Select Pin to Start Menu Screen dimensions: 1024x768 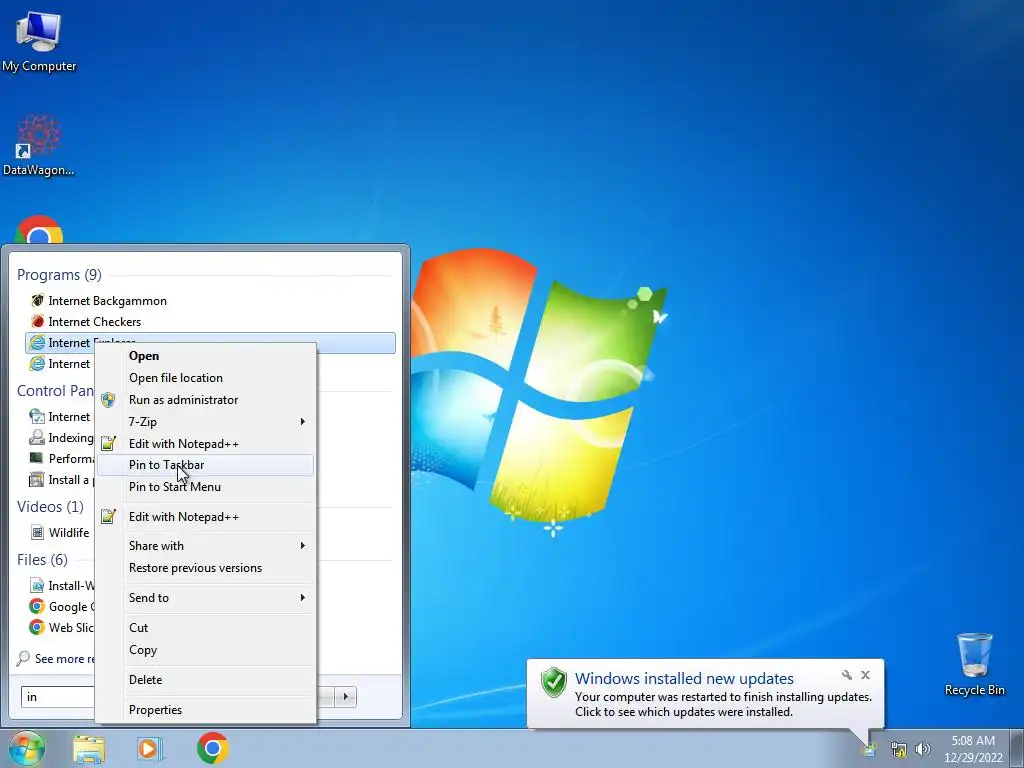(x=205, y=487)
